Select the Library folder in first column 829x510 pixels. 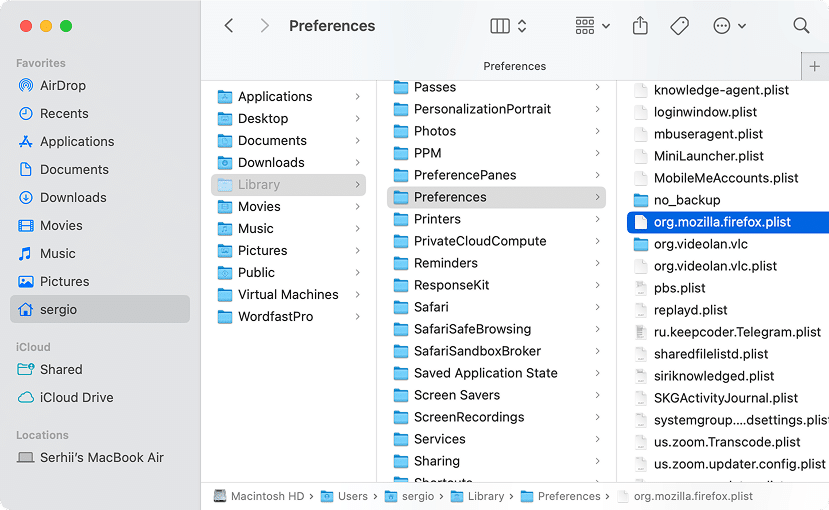click(x=288, y=184)
